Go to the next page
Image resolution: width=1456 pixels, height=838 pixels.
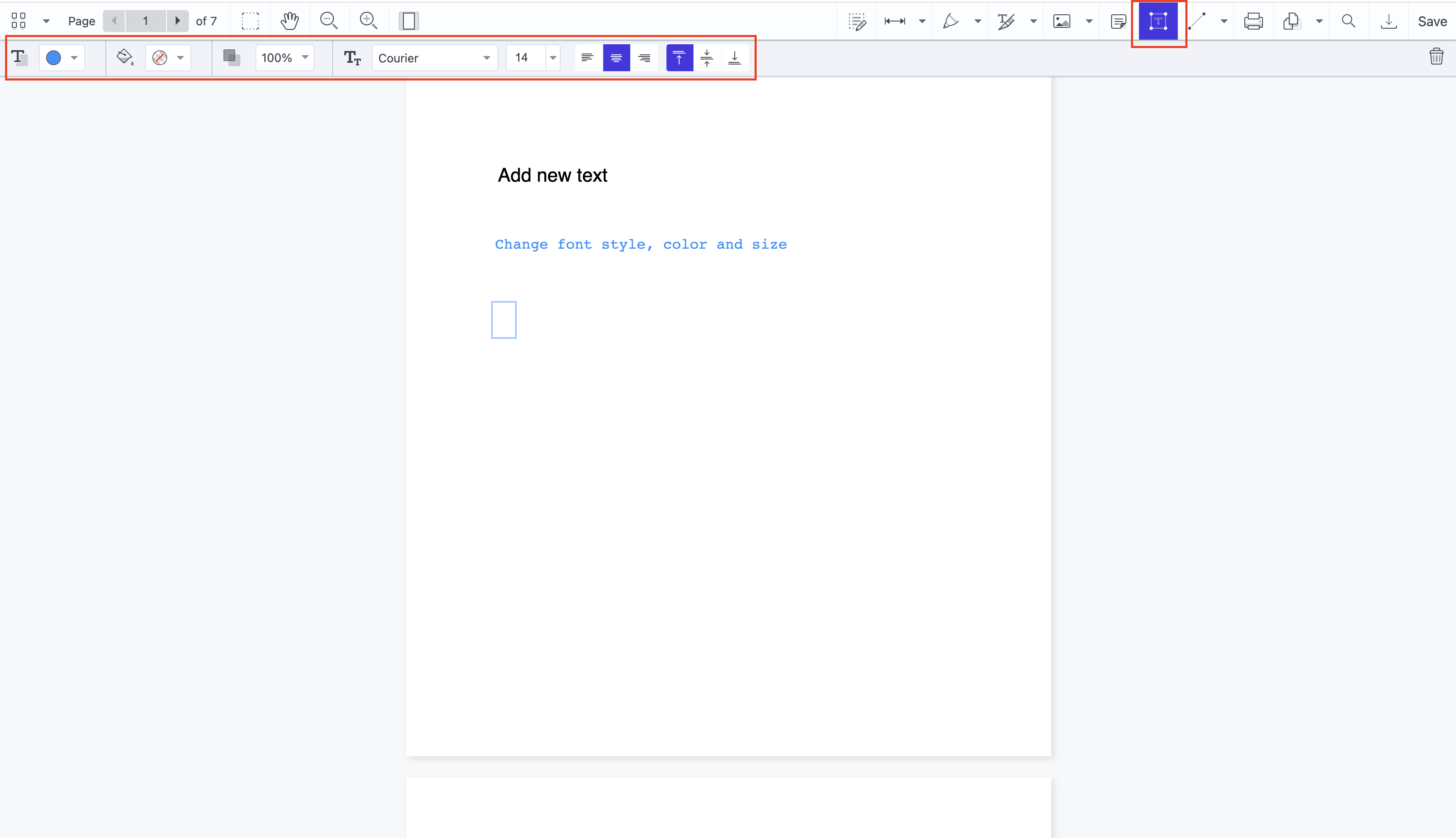point(177,21)
